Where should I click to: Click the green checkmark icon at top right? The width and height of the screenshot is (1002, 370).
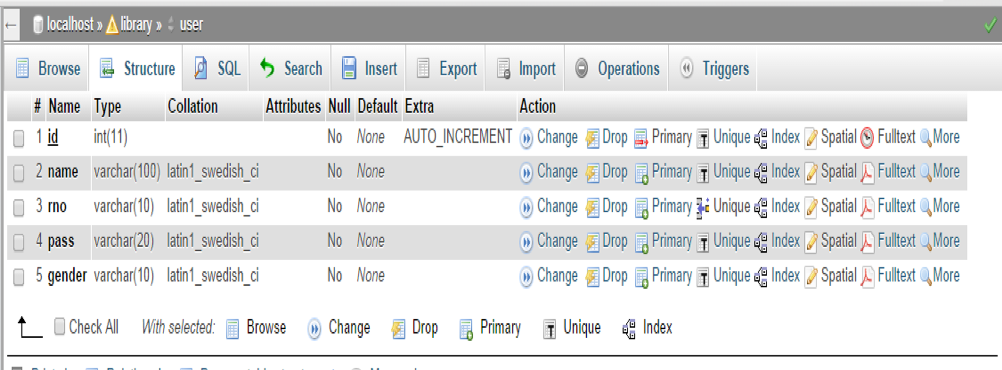[990, 26]
